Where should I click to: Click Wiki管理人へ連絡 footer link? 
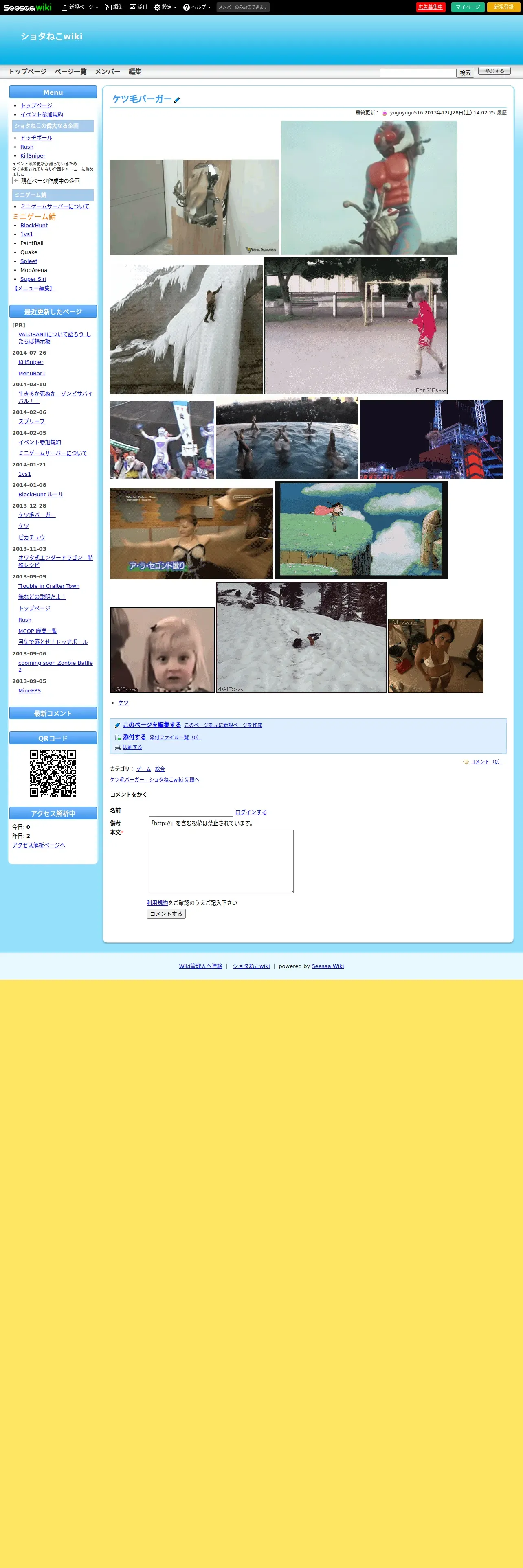pyautogui.click(x=201, y=966)
